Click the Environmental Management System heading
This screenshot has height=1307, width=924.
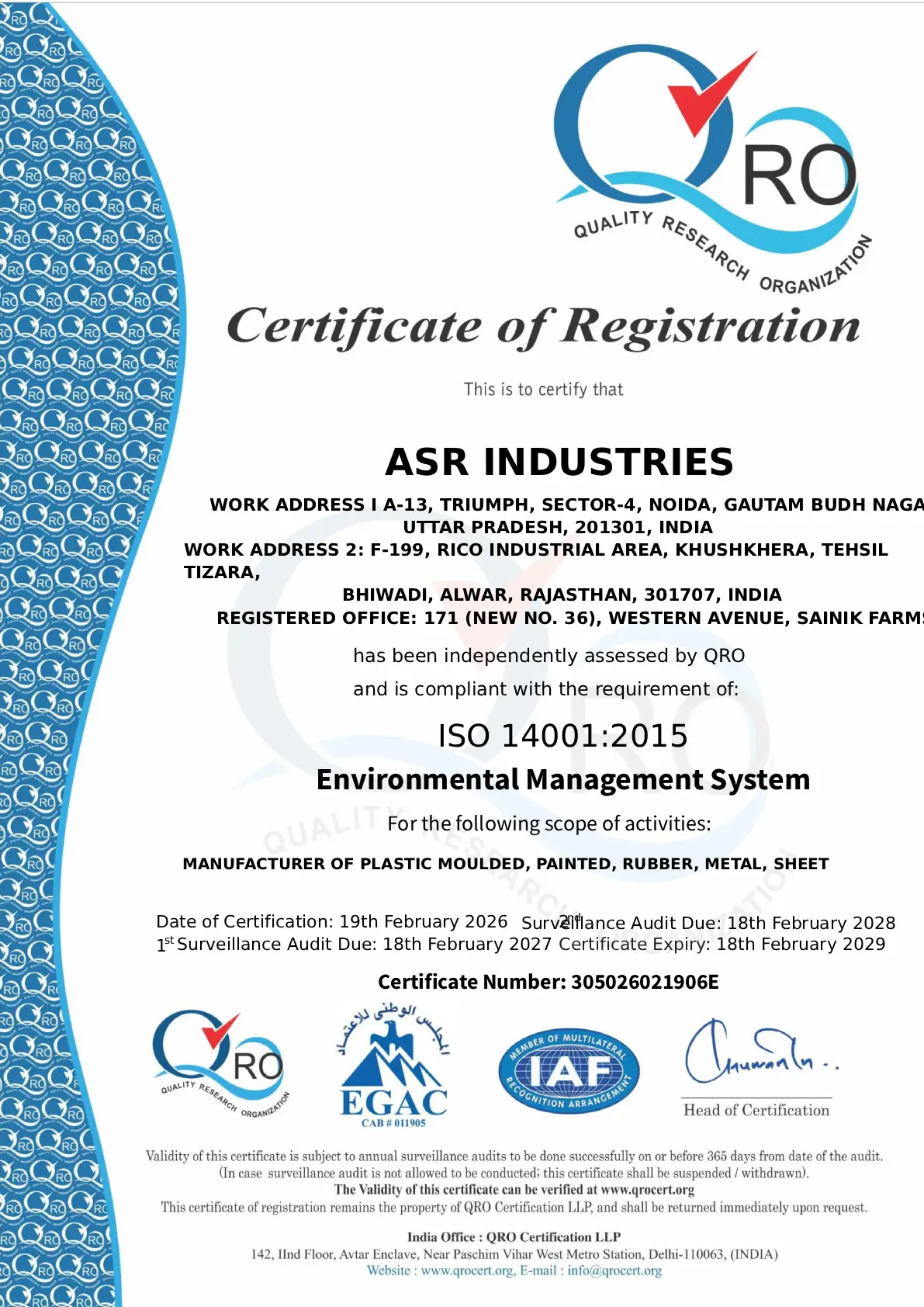coord(562,779)
